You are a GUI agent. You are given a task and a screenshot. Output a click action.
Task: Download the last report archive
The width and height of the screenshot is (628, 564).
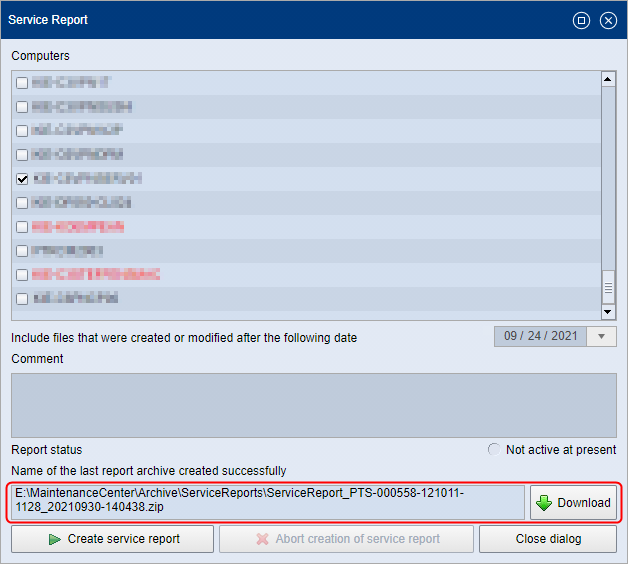[573, 503]
